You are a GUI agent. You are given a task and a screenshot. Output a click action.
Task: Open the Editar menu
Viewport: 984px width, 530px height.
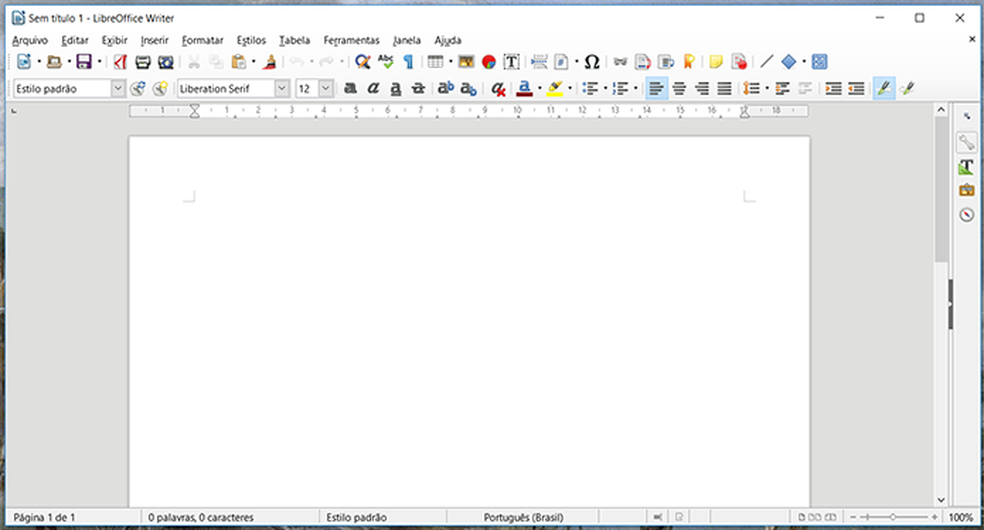[x=75, y=40]
